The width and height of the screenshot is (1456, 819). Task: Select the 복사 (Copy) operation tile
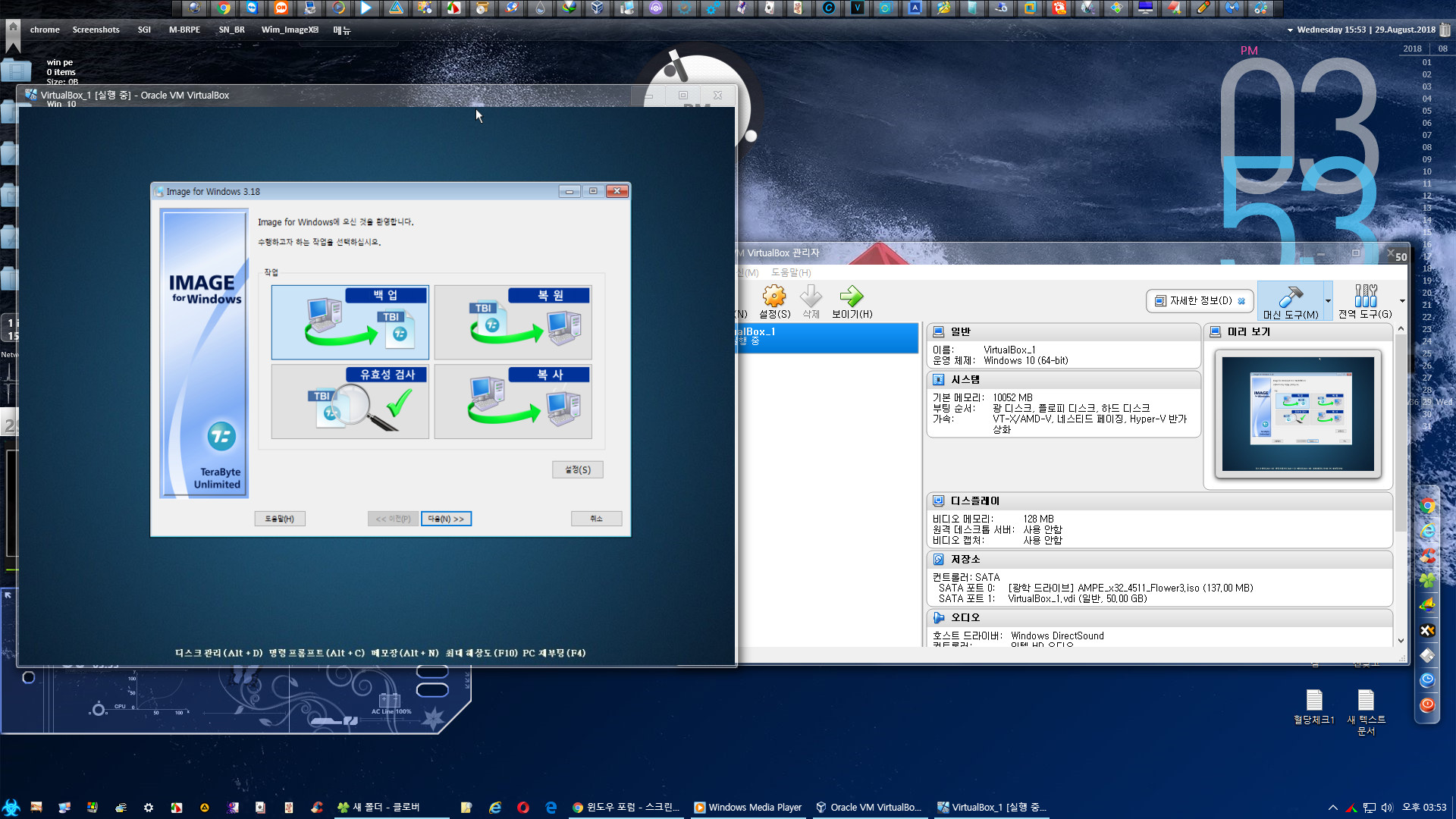point(513,402)
